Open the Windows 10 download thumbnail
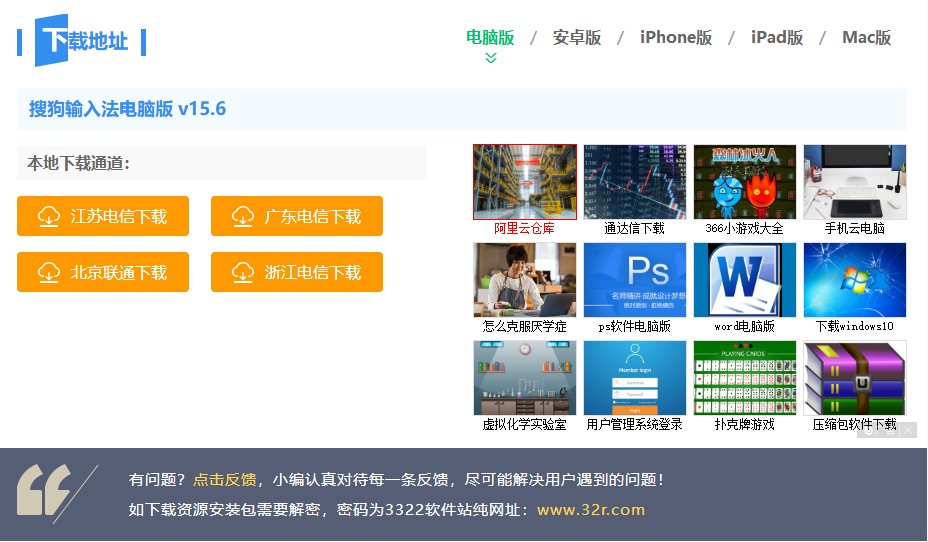Screen dimensions: 928x542 pyautogui.click(x=855, y=280)
